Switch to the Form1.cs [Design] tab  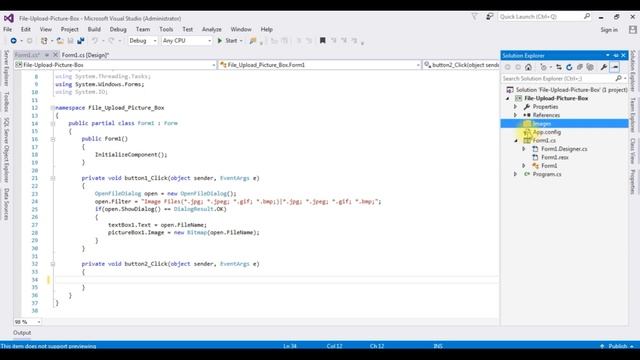coord(86,55)
